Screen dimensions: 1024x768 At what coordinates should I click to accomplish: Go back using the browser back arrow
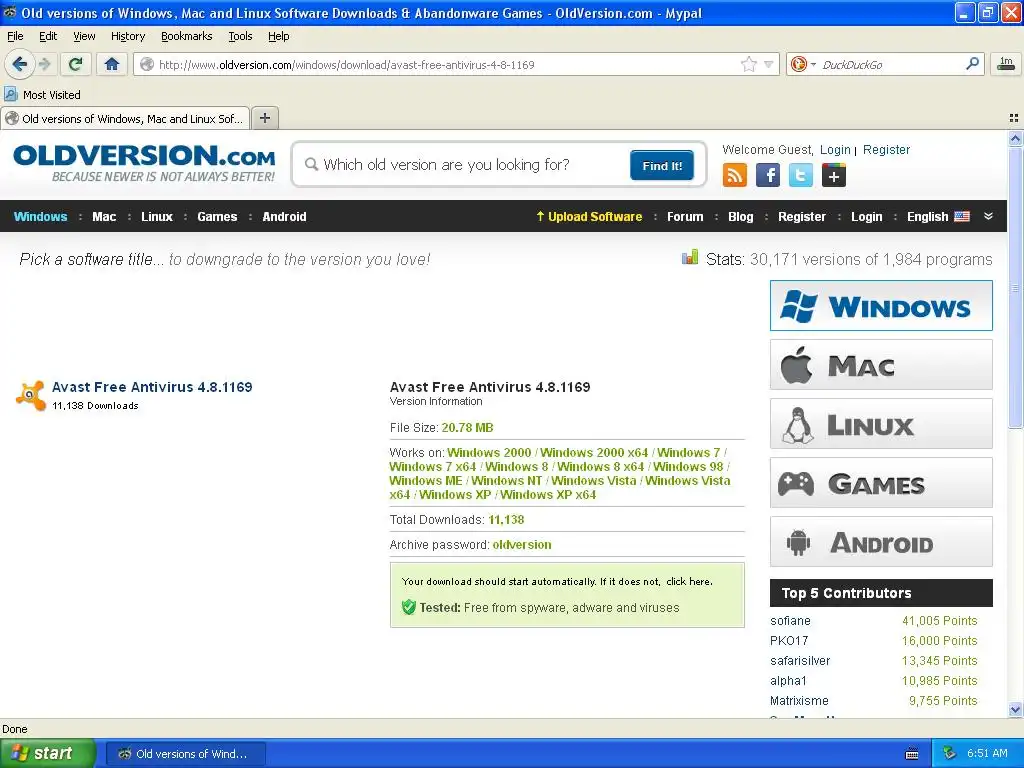(x=19, y=64)
